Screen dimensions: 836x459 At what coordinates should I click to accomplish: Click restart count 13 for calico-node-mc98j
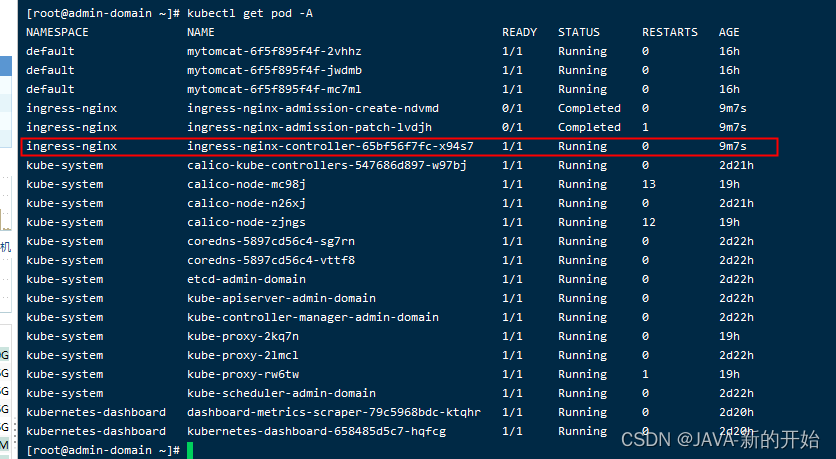click(649, 184)
